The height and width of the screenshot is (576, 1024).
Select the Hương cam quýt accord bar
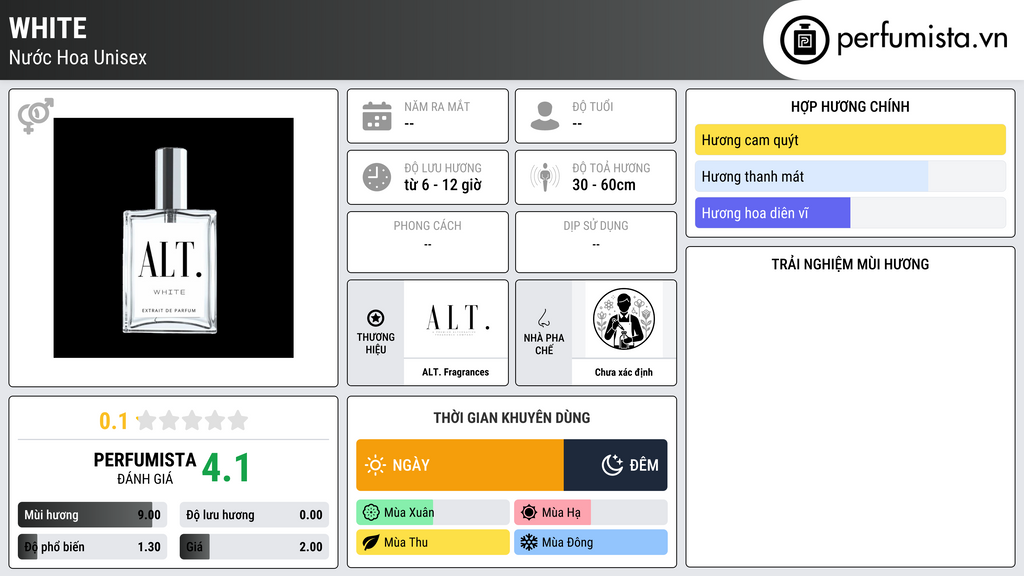tap(850, 140)
